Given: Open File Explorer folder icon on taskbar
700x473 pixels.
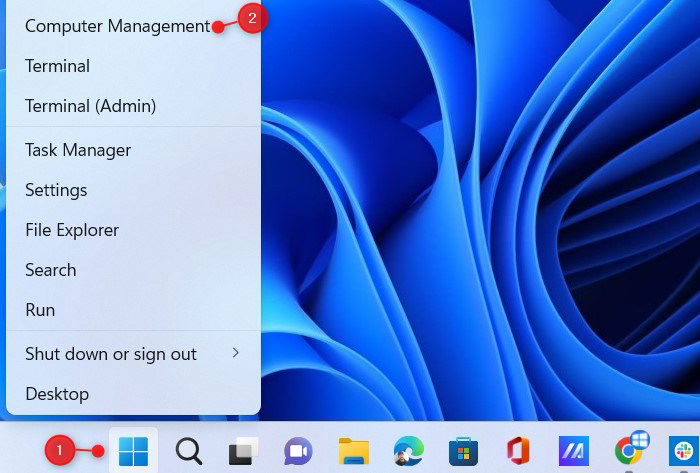Looking at the screenshot, I should click(x=354, y=451).
